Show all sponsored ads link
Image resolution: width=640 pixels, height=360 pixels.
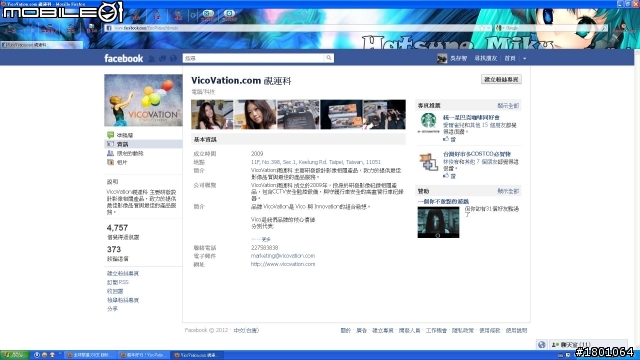pos(508,191)
